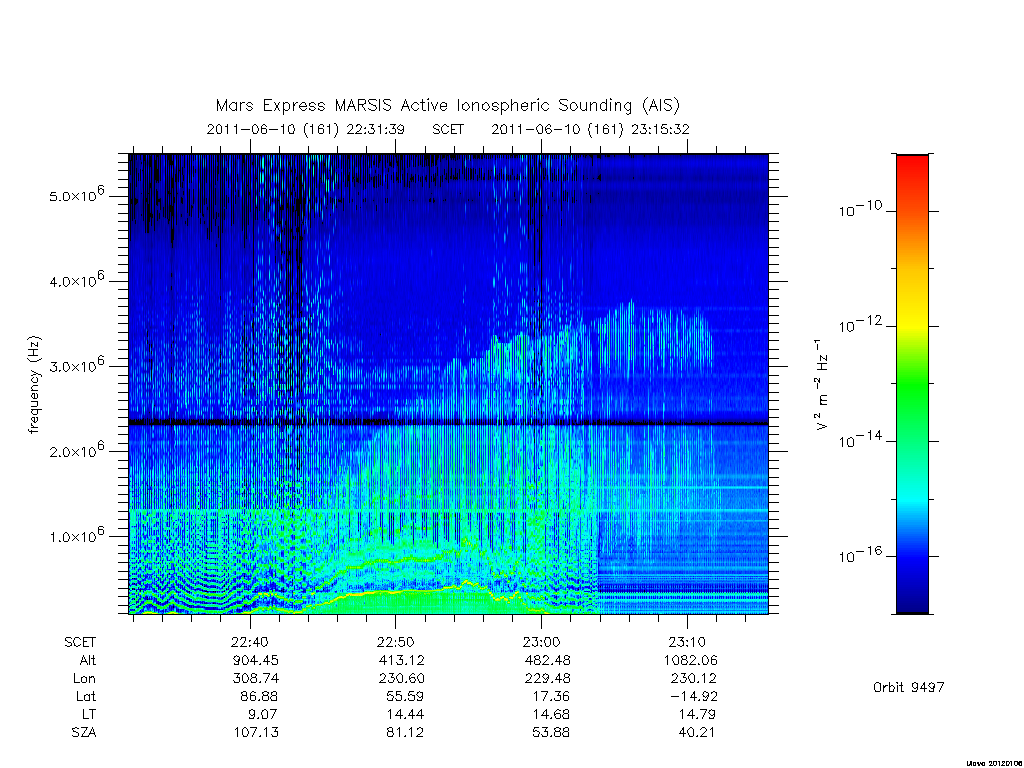Viewport: 1024px width, 768px height.
Task: Click the 'SCET' label in the plot header
Action: pos(448,129)
